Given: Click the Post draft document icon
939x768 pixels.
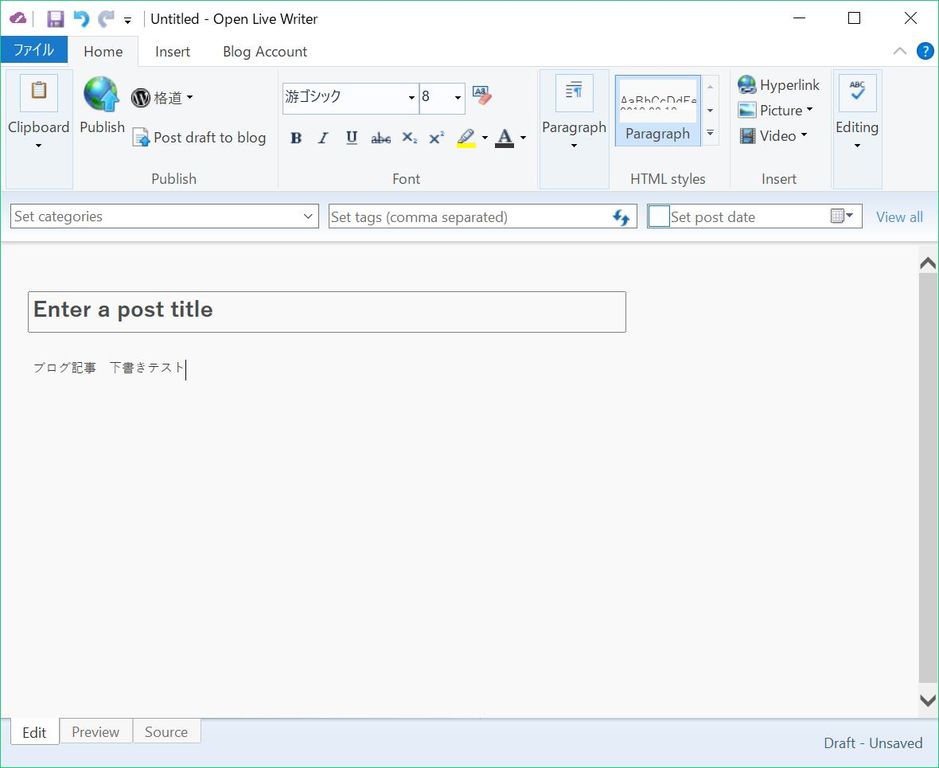Looking at the screenshot, I should tap(141, 138).
